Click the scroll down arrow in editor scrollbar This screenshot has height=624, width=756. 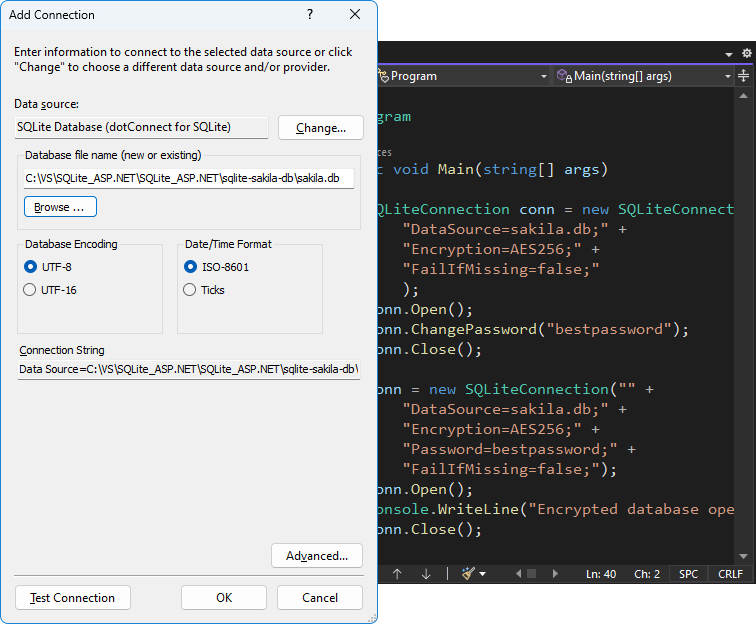click(743, 556)
